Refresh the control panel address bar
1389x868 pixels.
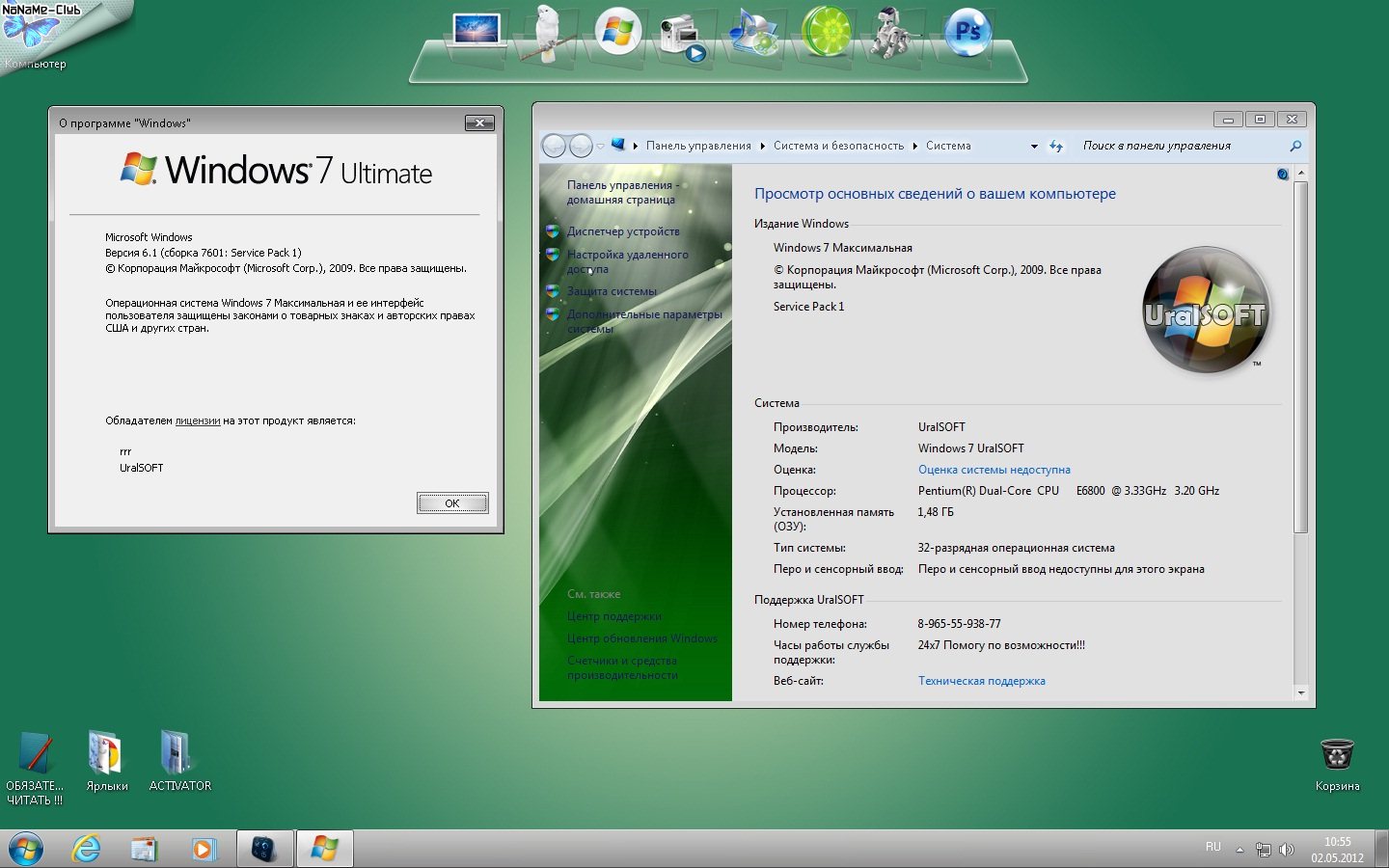1056,147
